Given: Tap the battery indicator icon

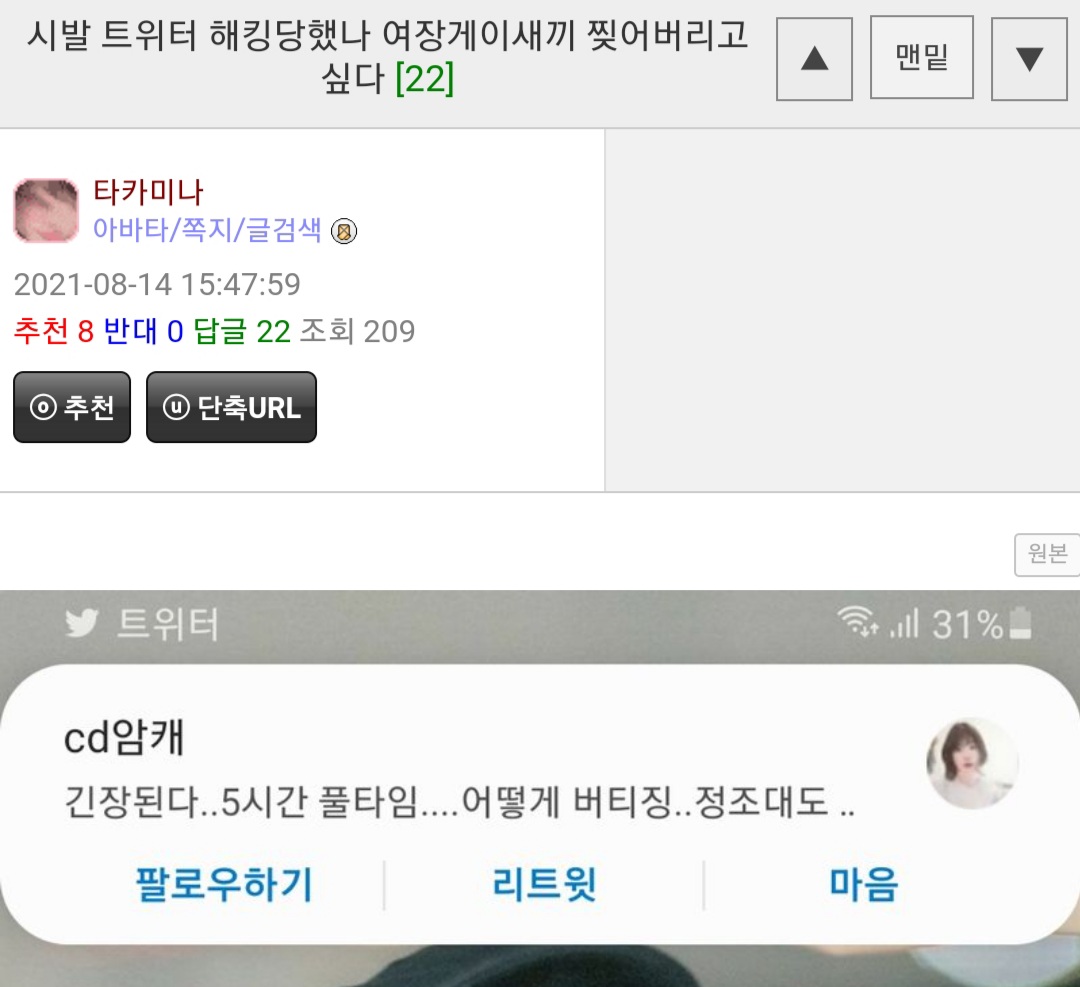Looking at the screenshot, I should (1020, 623).
